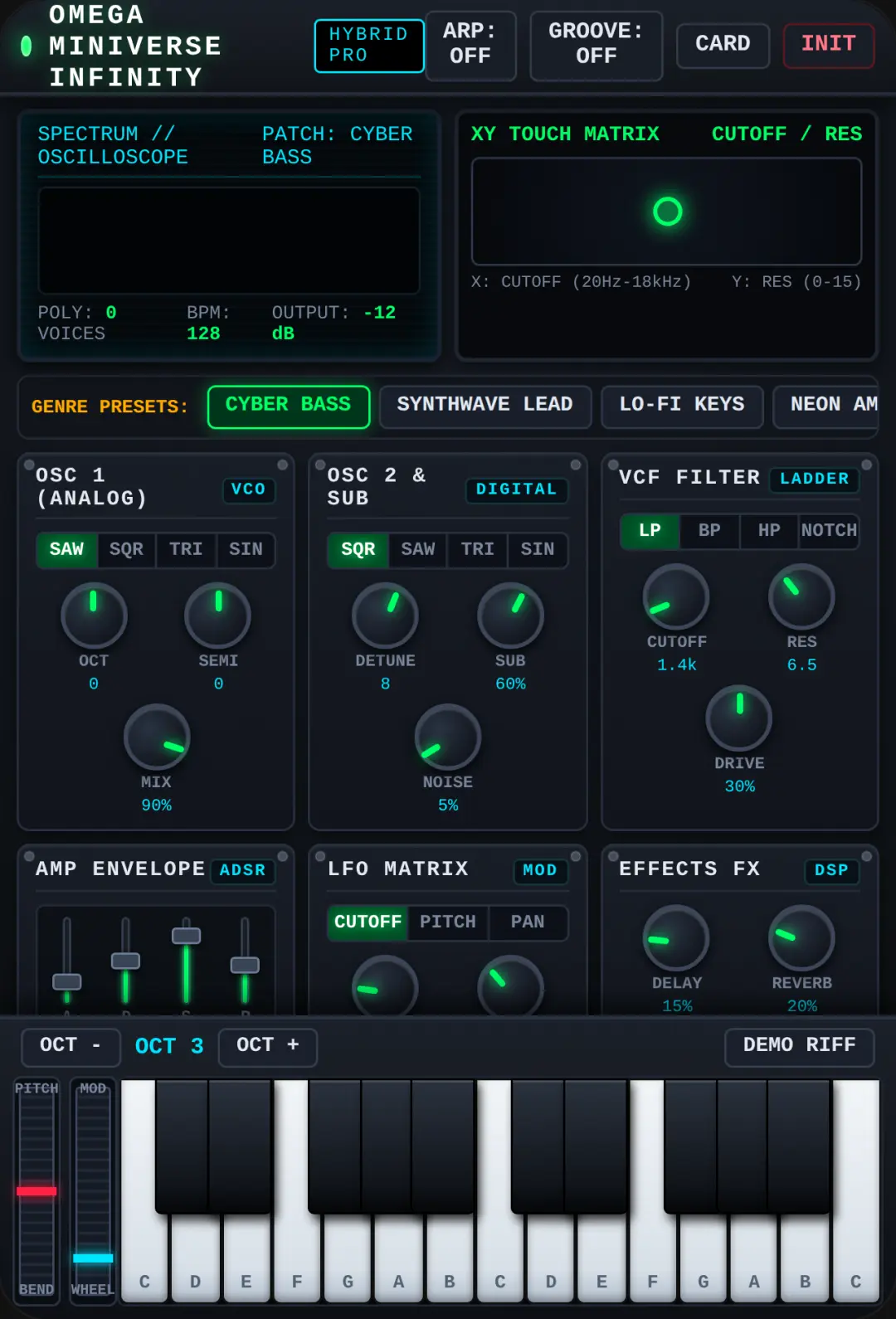
Task: Click the DIGITAL badge on OSC 2
Action: [516, 489]
